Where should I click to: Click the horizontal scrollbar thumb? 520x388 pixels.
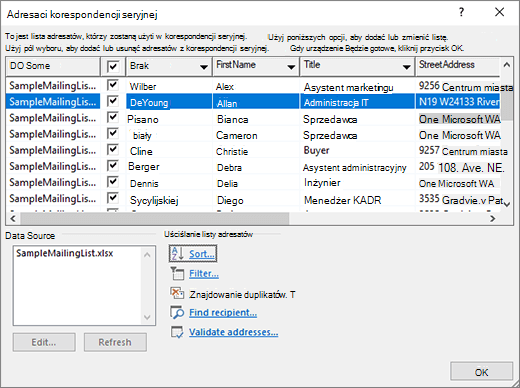(x=155, y=219)
